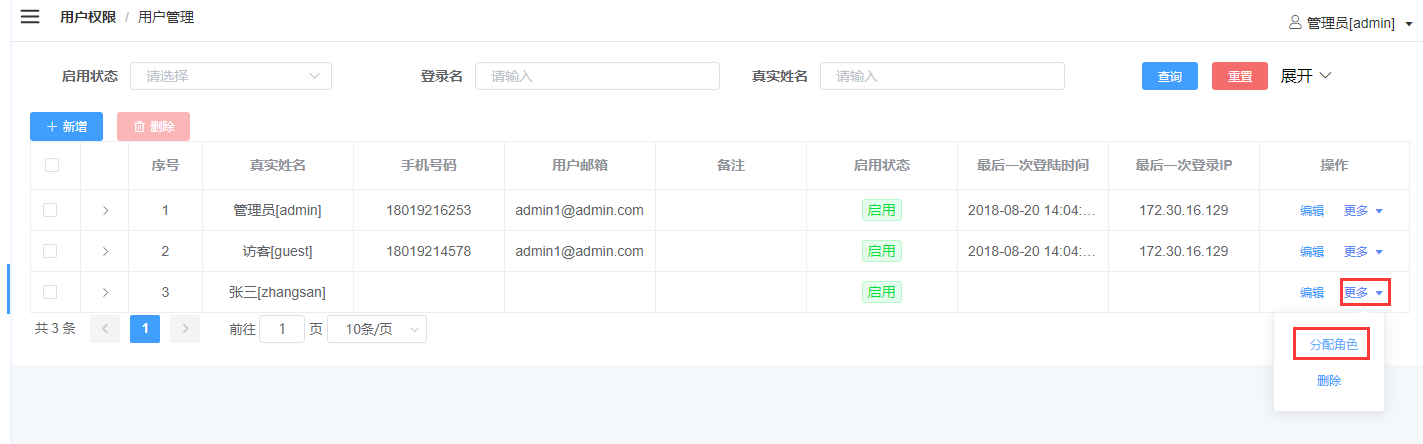Open the 启用状态 filter dropdown
The image size is (1423, 444).
pyautogui.click(x=230, y=76)
